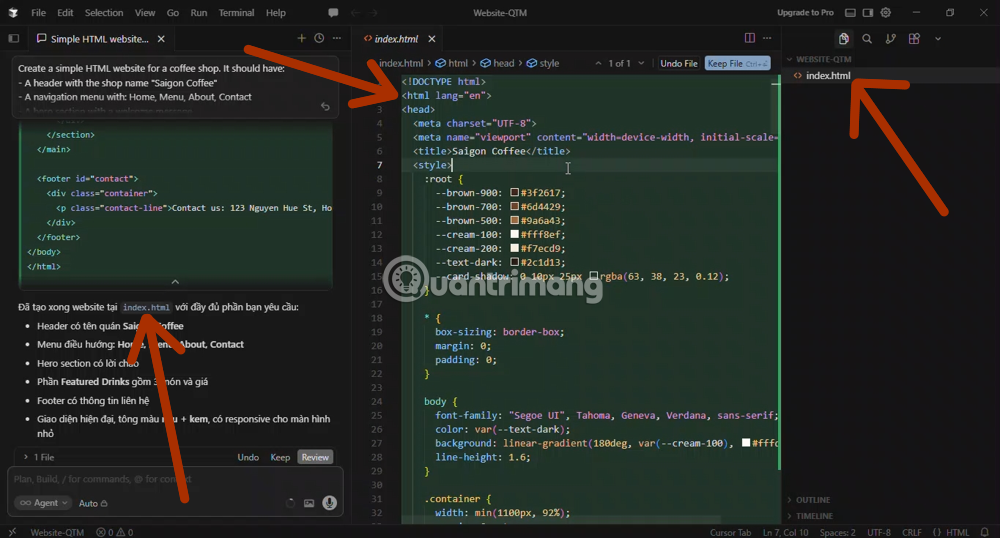Screen dimensions: 1000x538
Task: Toggle the right side bar layout
Action: [x=868, y=13]
